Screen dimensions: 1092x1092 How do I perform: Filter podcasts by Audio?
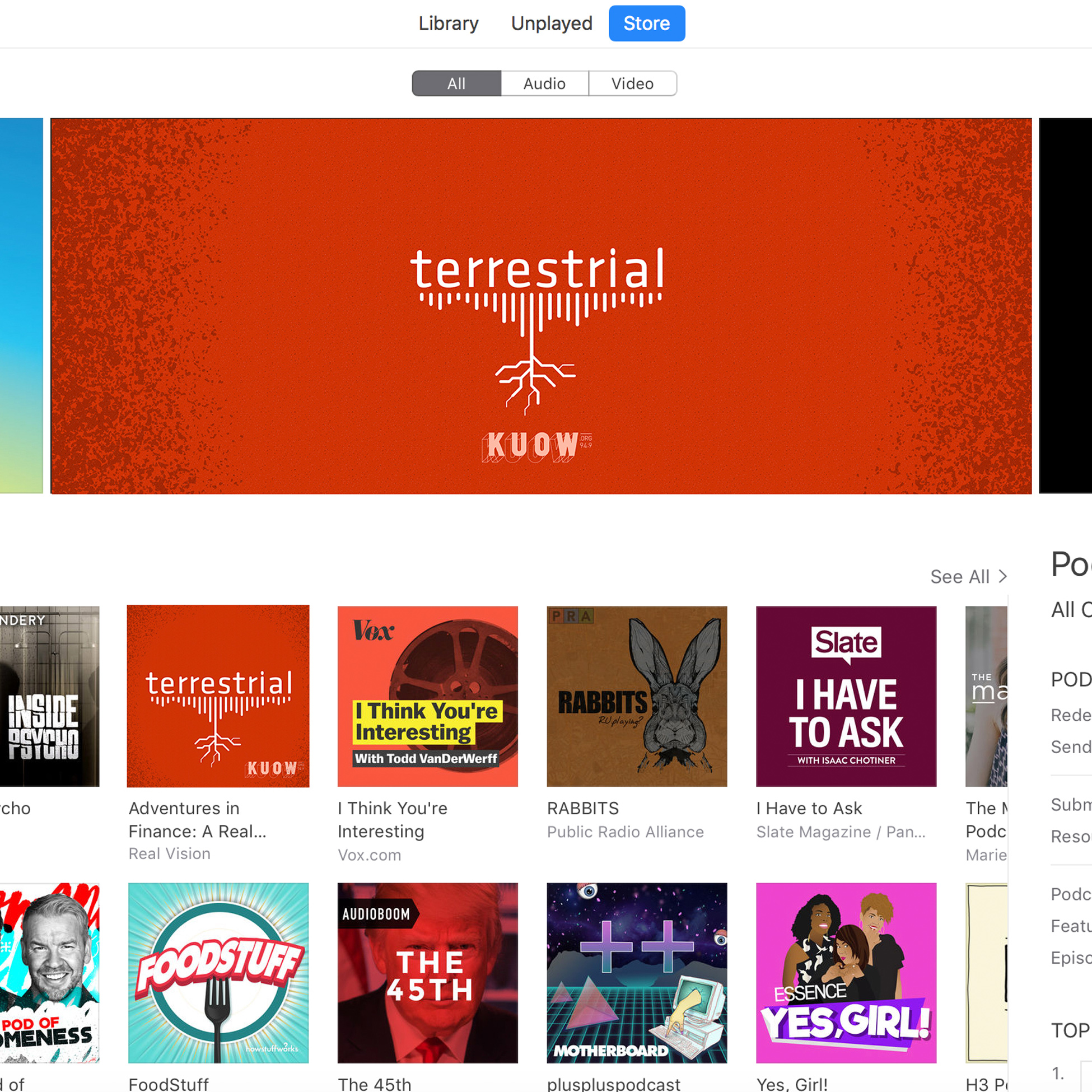[x=544, y=83]
